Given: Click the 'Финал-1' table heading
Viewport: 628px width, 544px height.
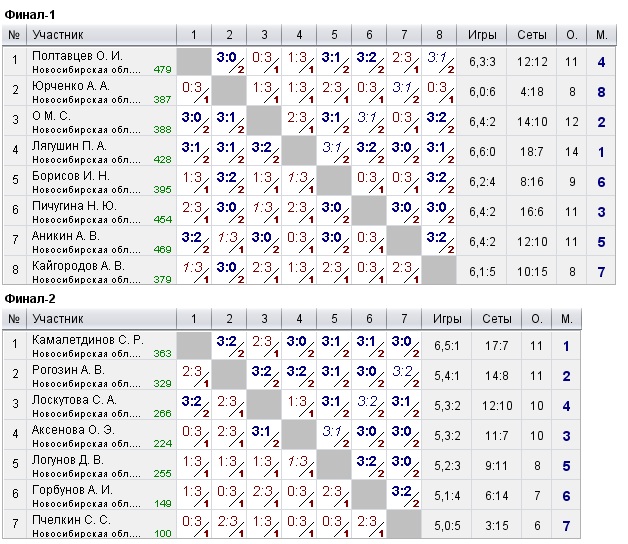Looking at the screenshot, I should 30,15.
